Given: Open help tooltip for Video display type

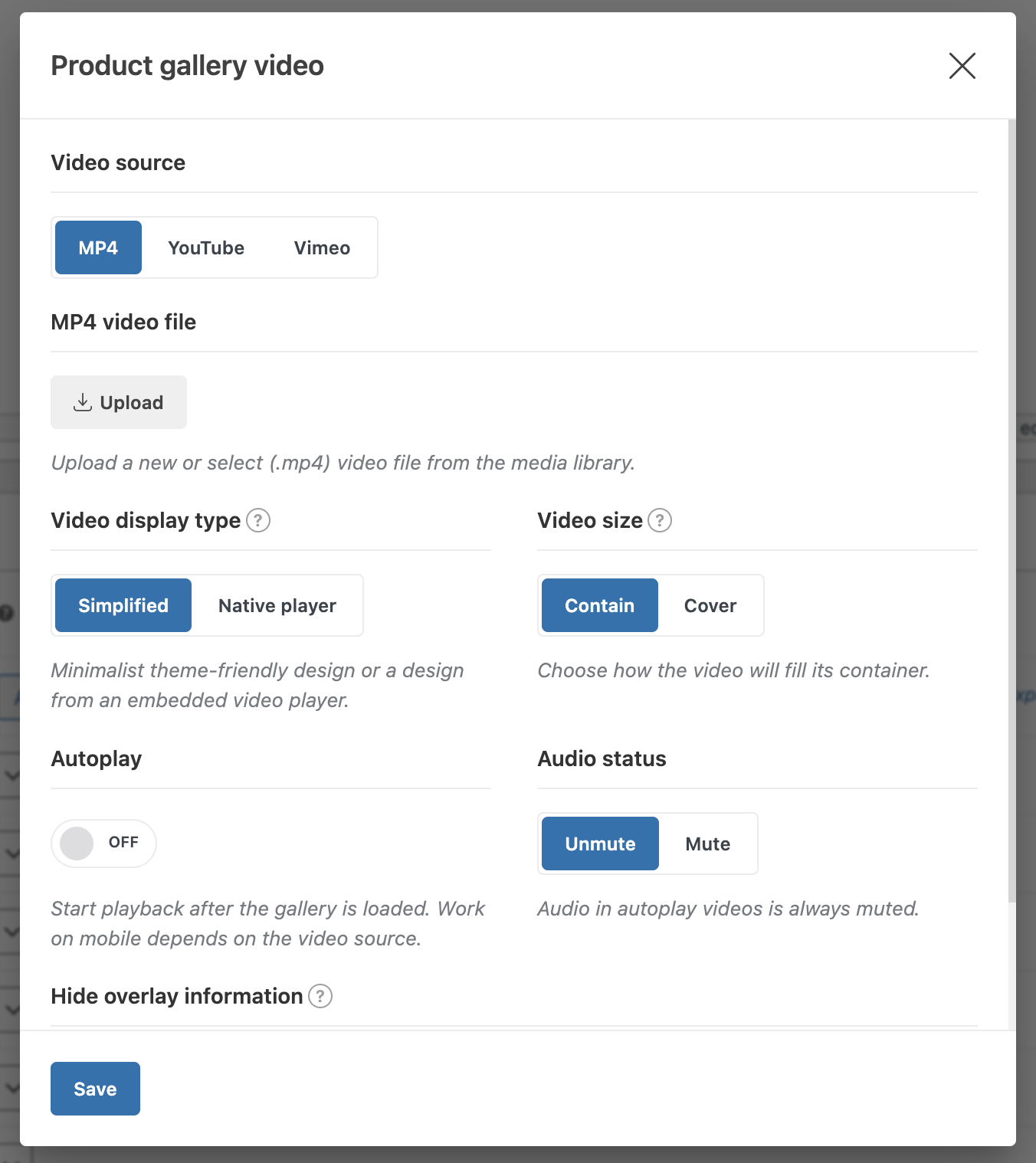Looking at the screenshot, I should [258, 520].
